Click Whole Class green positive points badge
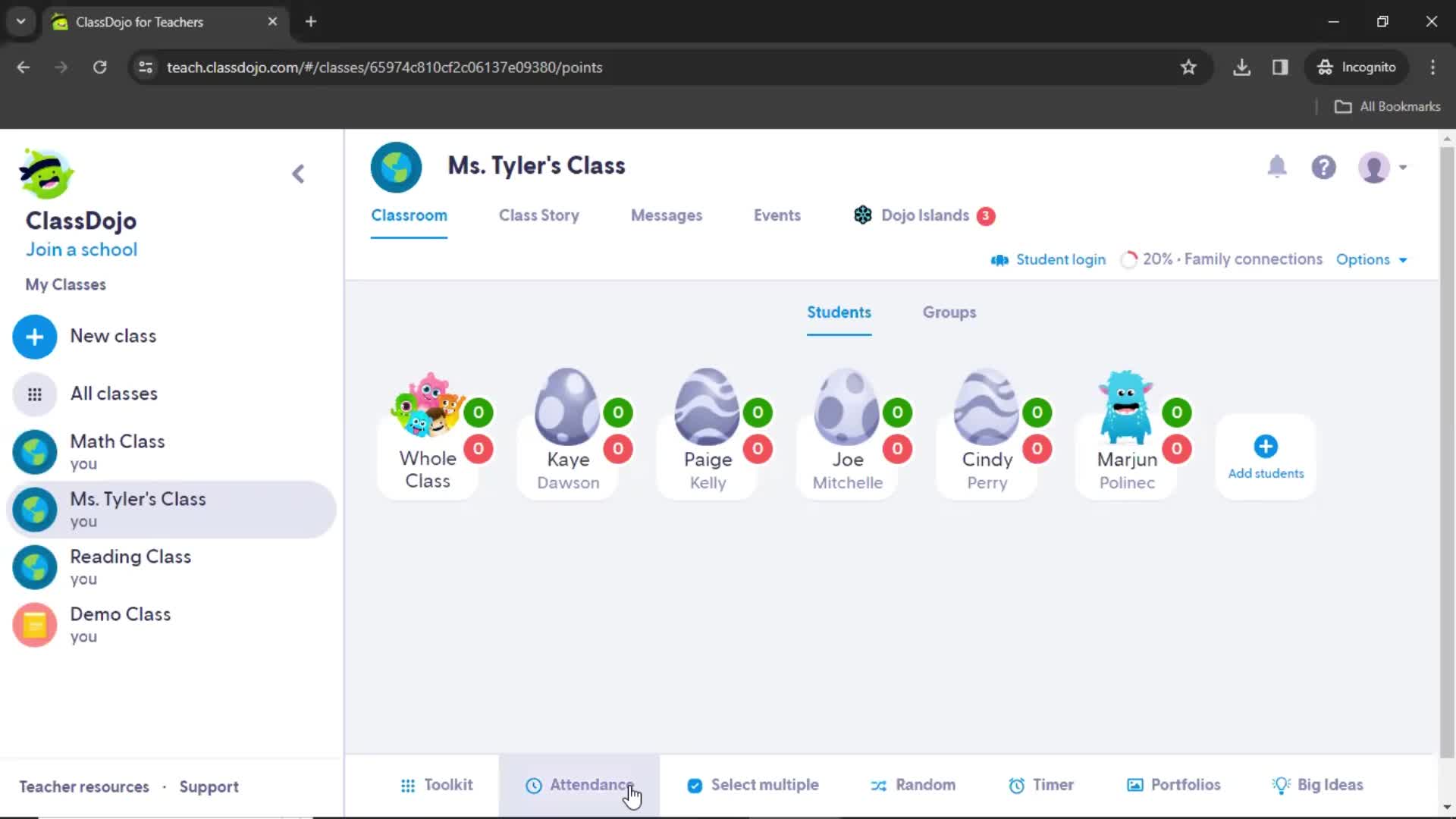The image size is (1456, 819). [479, 413]
